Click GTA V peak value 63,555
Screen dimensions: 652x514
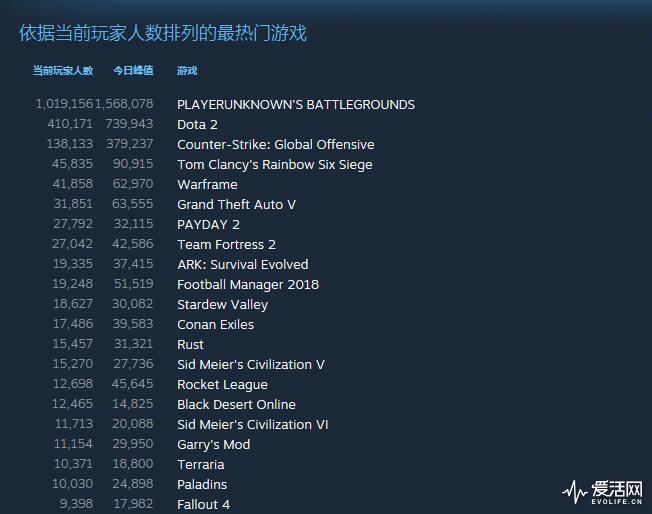[133, 203]
